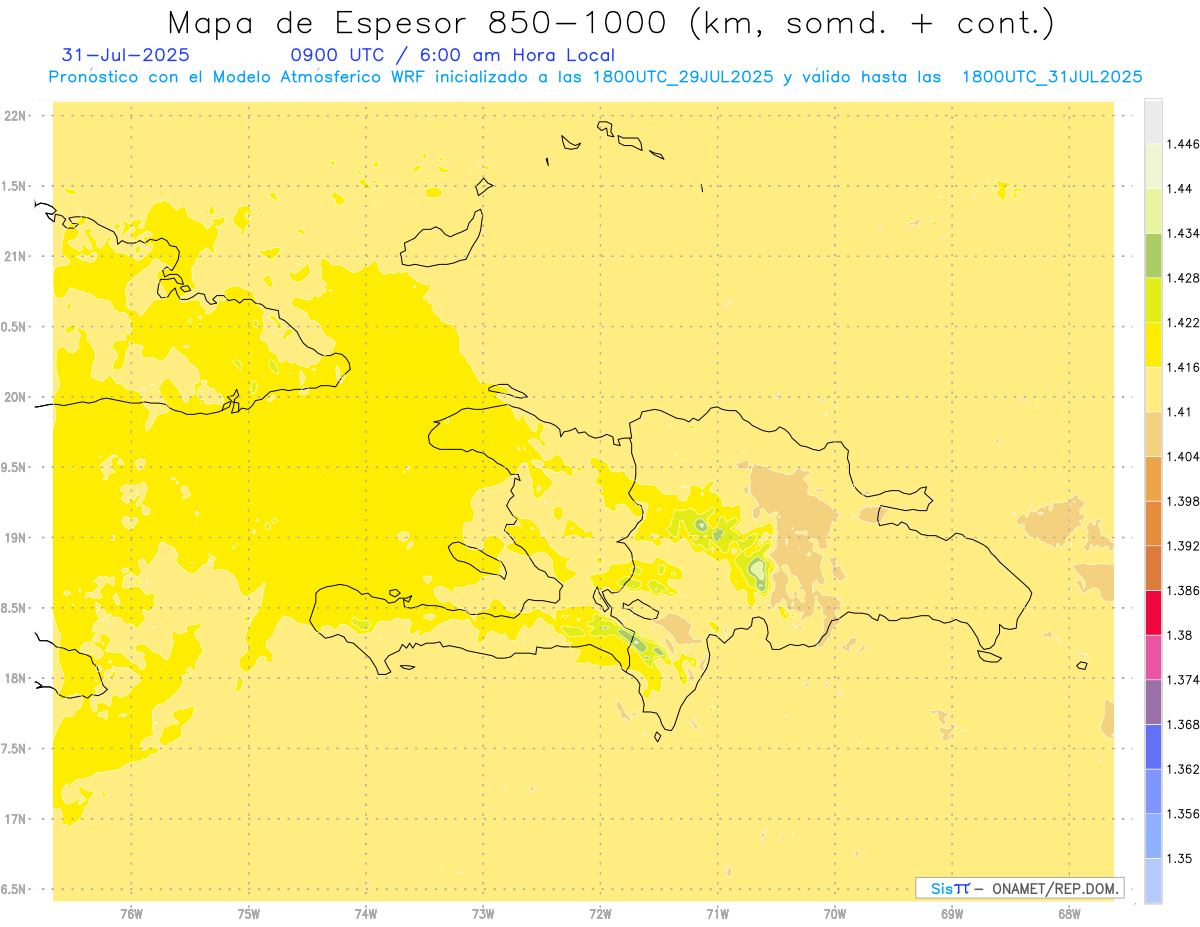1200x927 pixels.
Task: Click the 1.392 colorbar value
Action: [x=1184, y=546]
